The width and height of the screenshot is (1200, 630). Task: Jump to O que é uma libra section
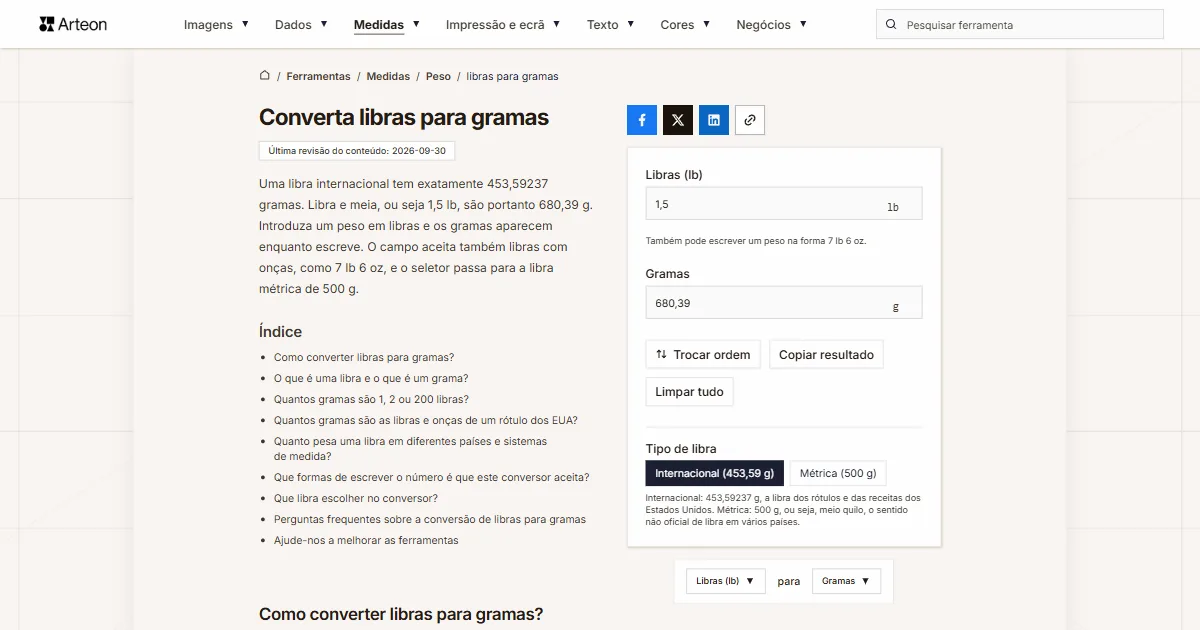(x=371, y=378)
